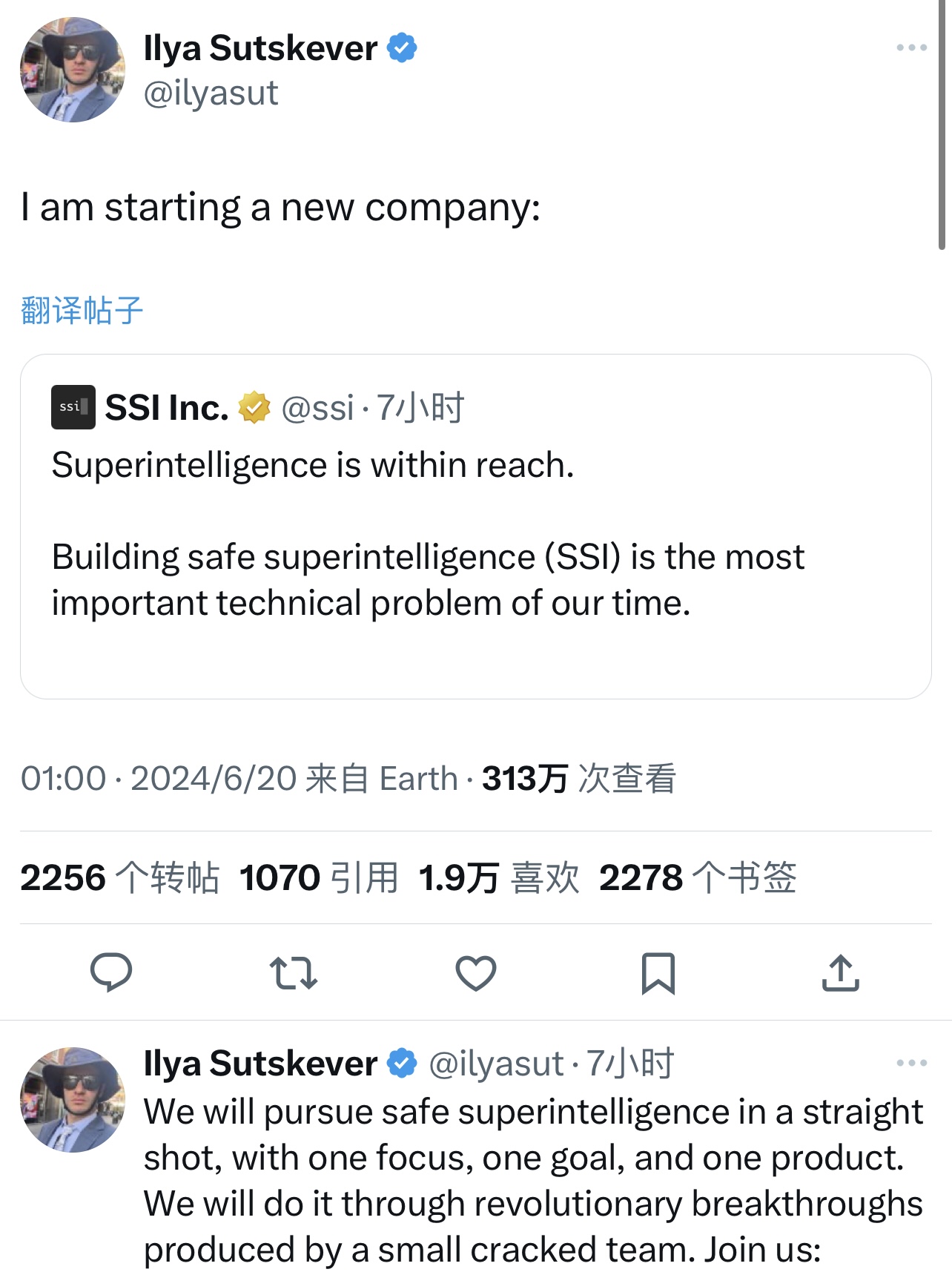Click the reply author's avatar at bottom

73,1099
